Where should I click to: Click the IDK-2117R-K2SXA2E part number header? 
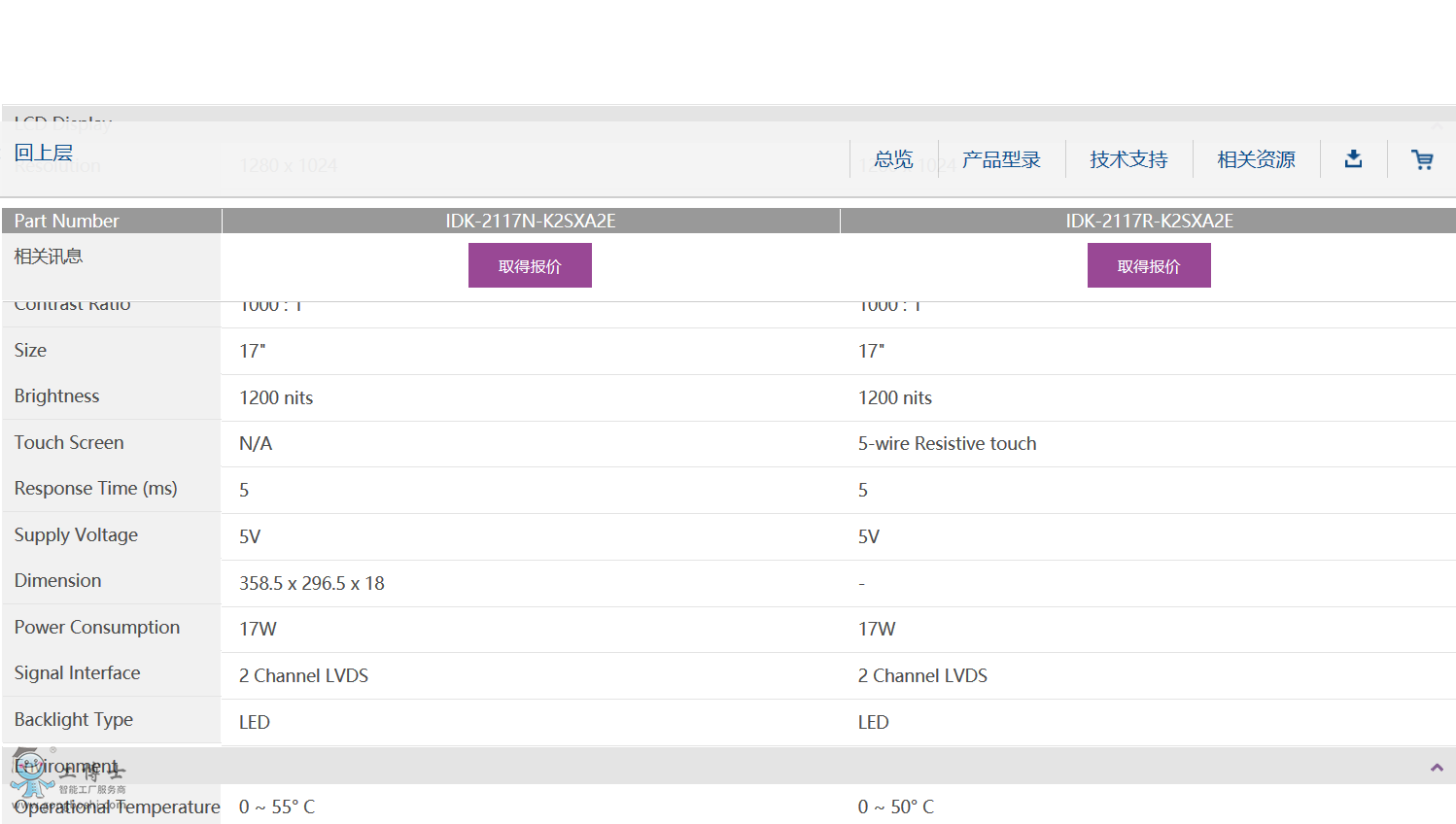click(1149, 221)
